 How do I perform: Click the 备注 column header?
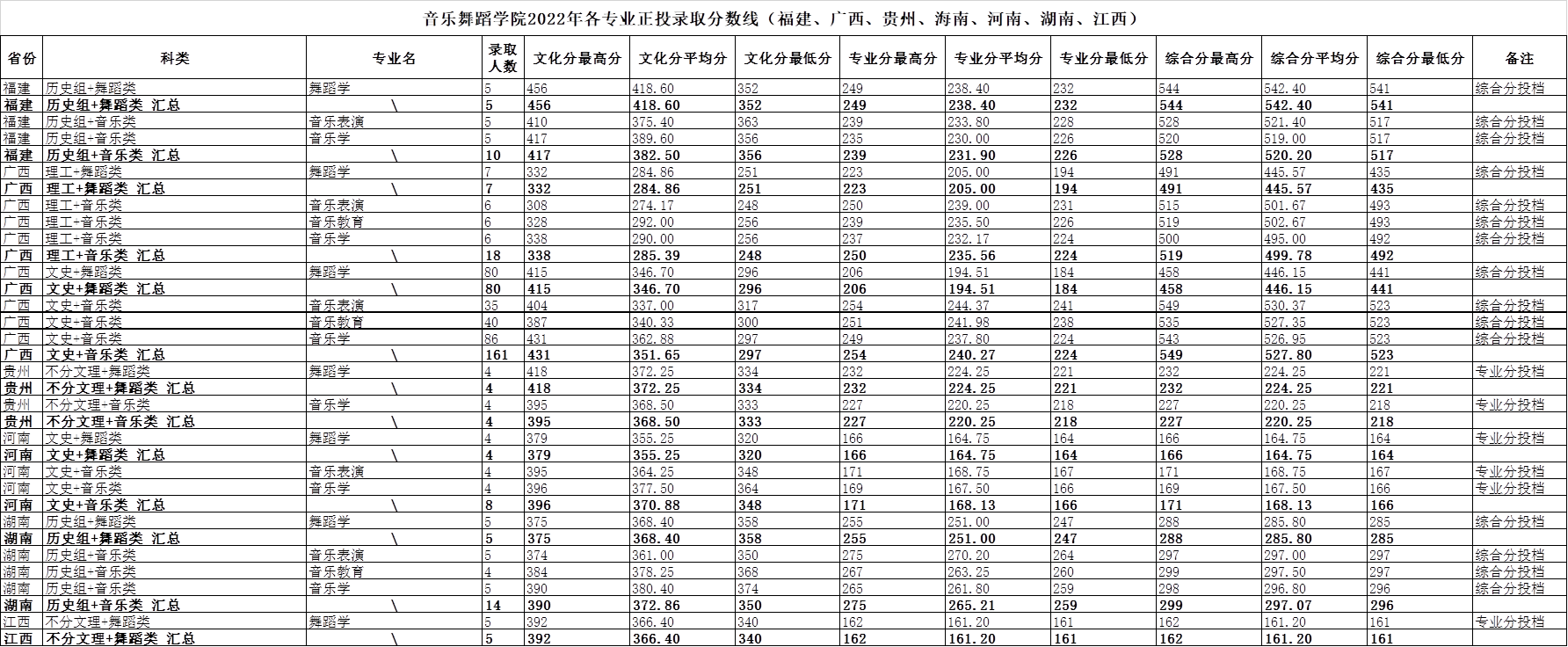(1519, 58)
